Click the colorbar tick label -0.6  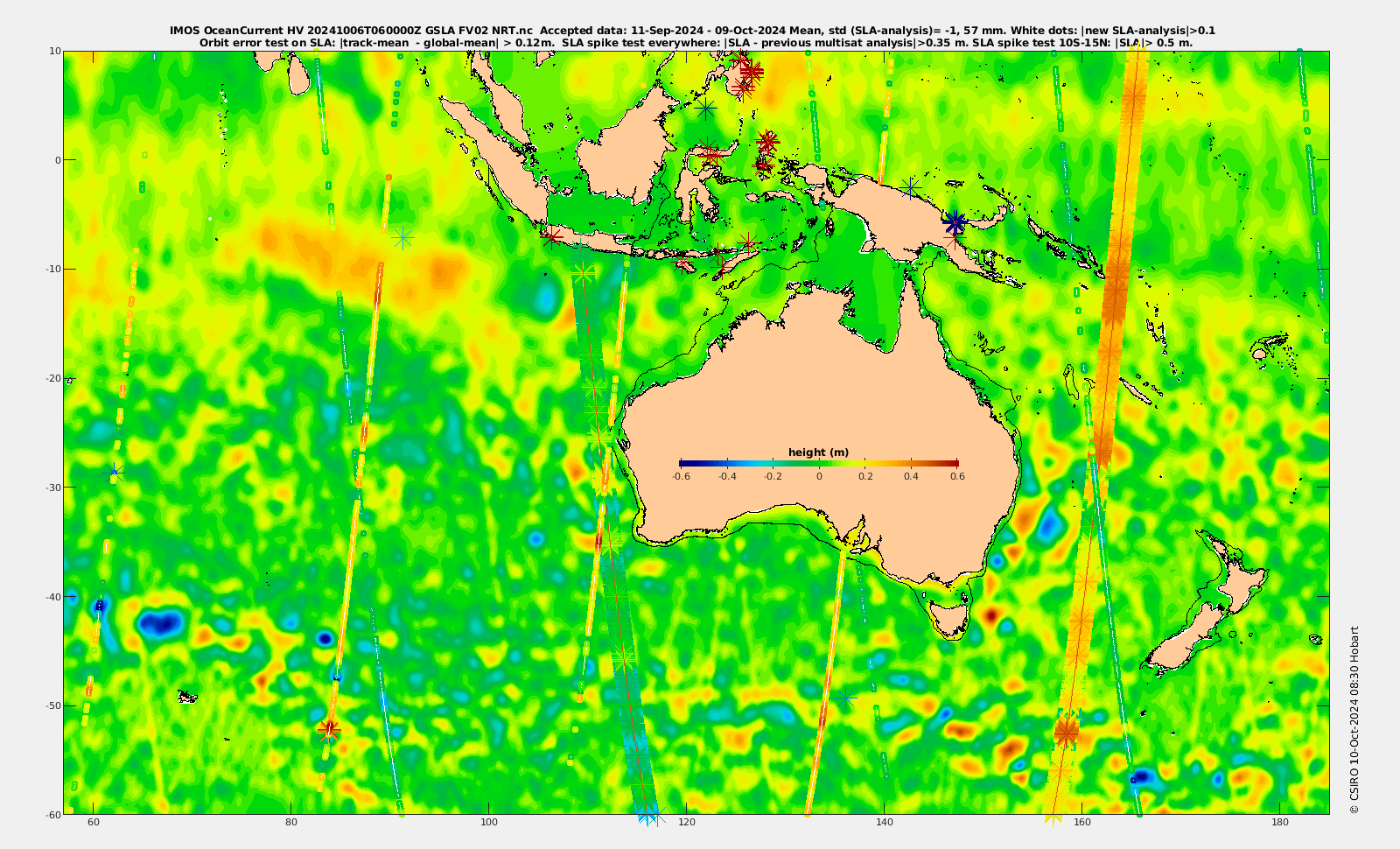coord(681,476)
